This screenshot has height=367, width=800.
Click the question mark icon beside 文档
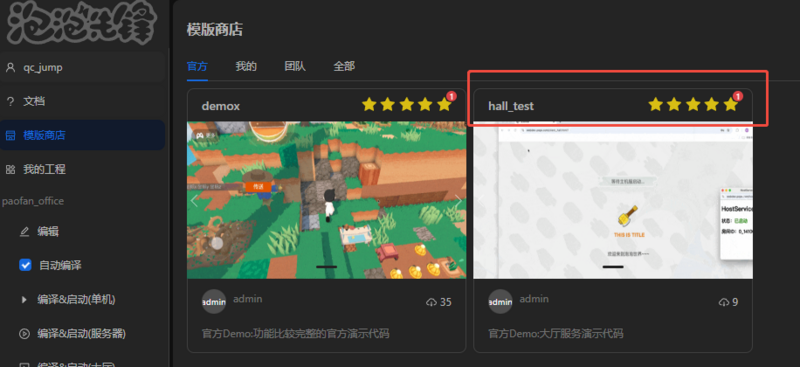coord(10,102)
